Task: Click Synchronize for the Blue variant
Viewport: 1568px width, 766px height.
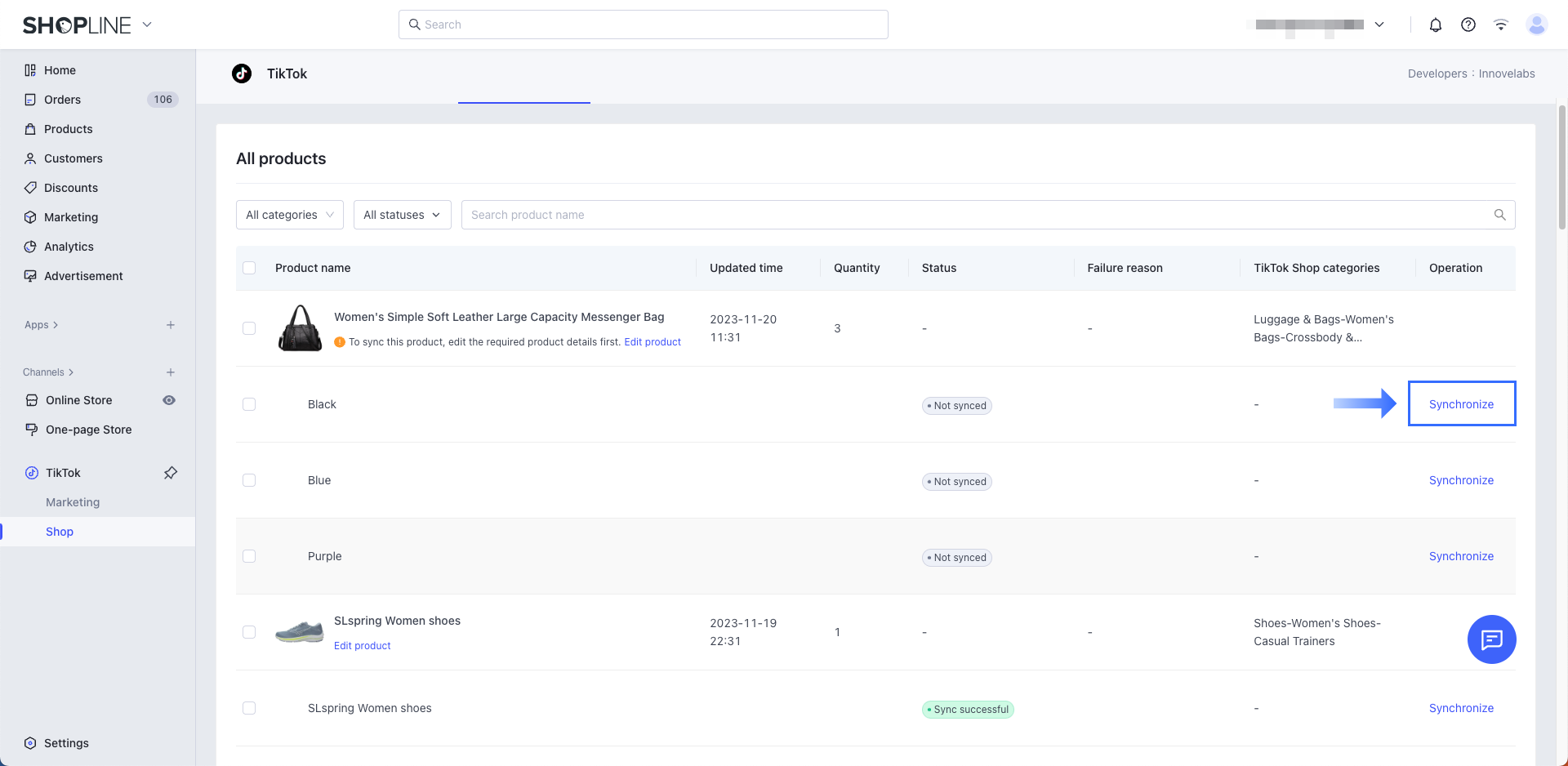Action: [1461, 480]
